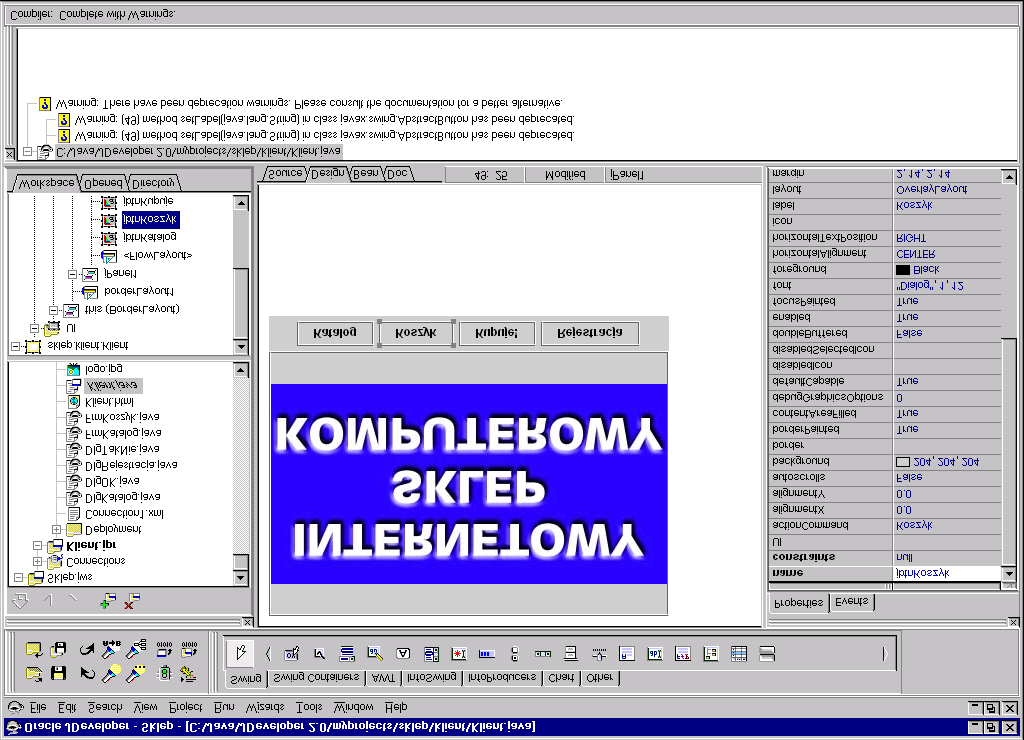1024x740 pixels.
Task: Click the flashlight with hierarchy browse icon
Action: 136,649
